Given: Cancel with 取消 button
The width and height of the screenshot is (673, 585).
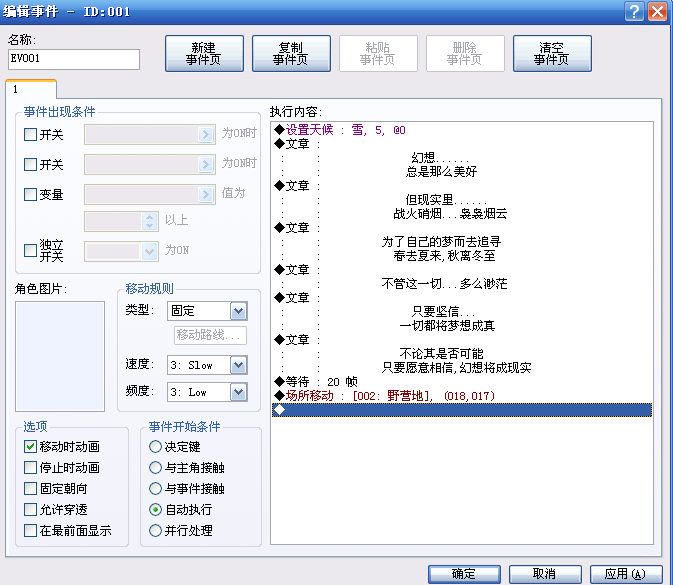Looking at the screenshot, I should point(545,574).
